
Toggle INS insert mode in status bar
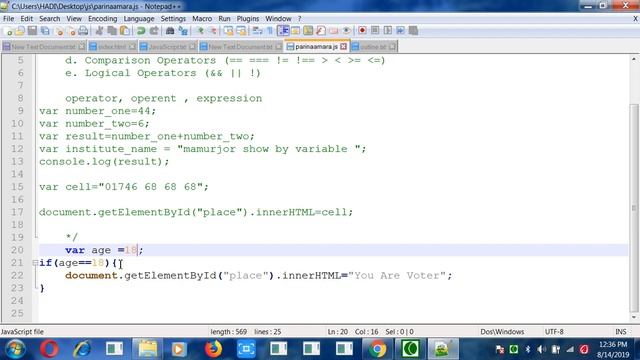coord(620,332)
